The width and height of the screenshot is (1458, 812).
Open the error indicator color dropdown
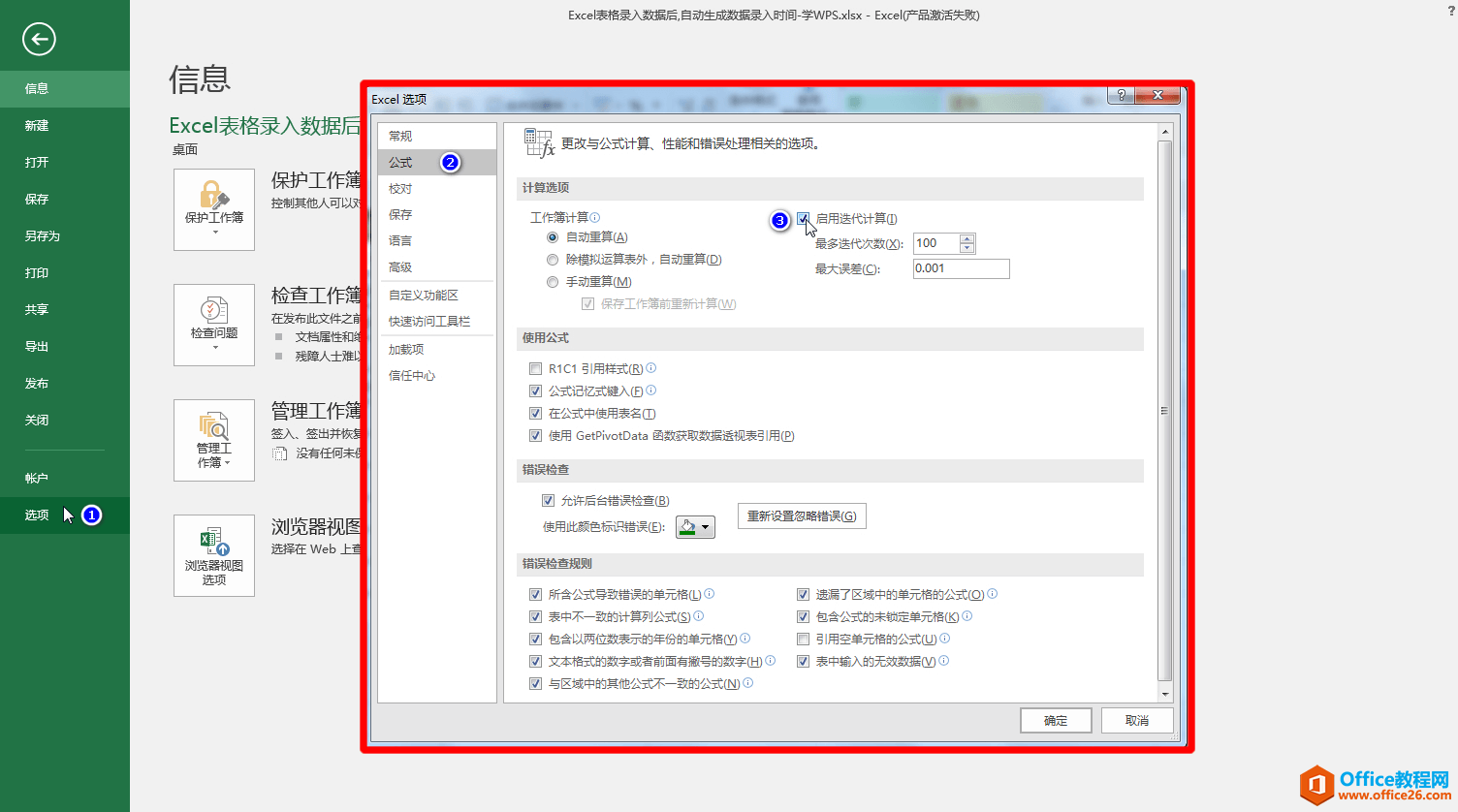pos(696,527)
